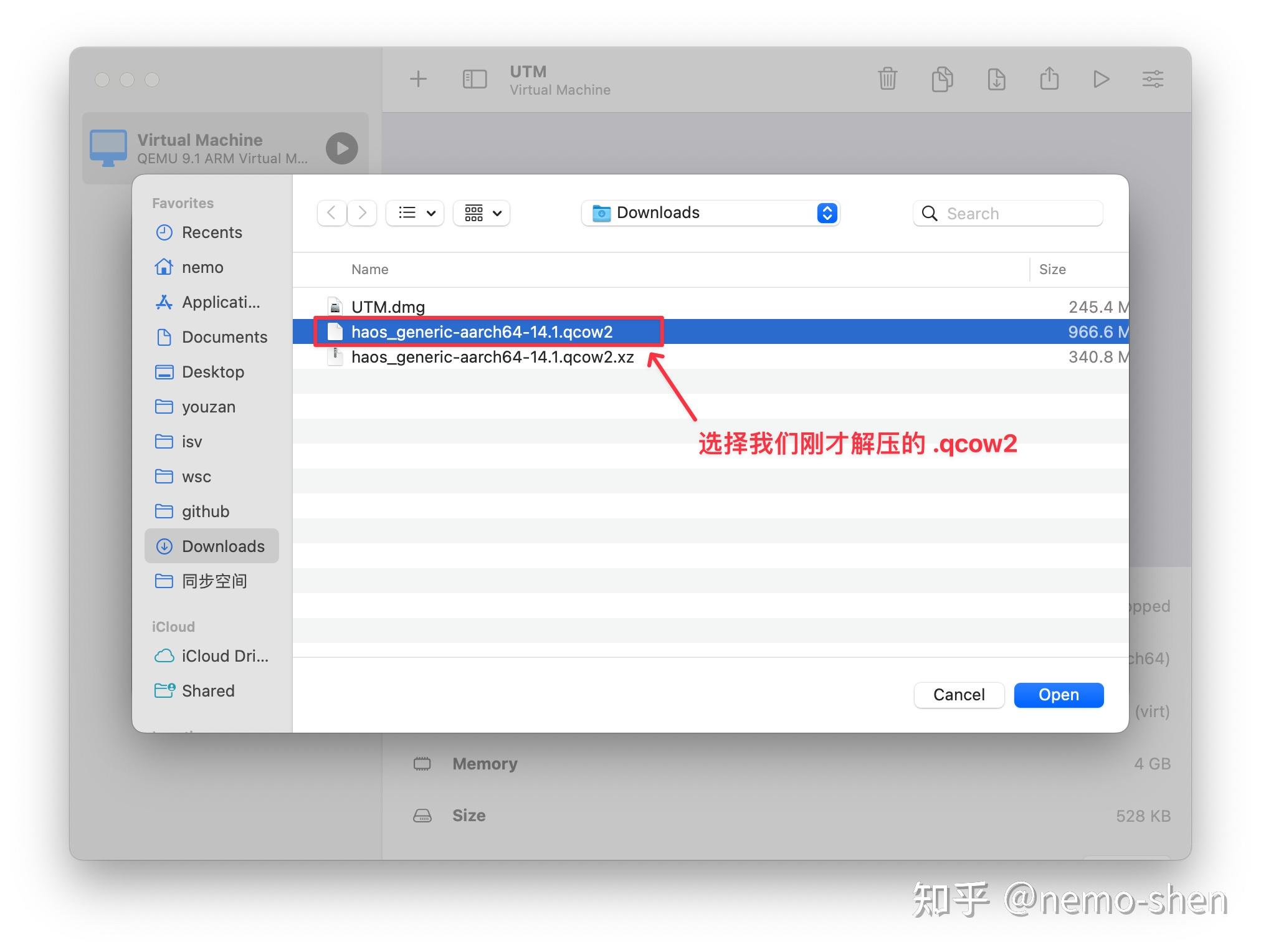This screenshot has width=1261, height=952.
Task: Select the Recents sidebar item
Action: coord(212,232)
